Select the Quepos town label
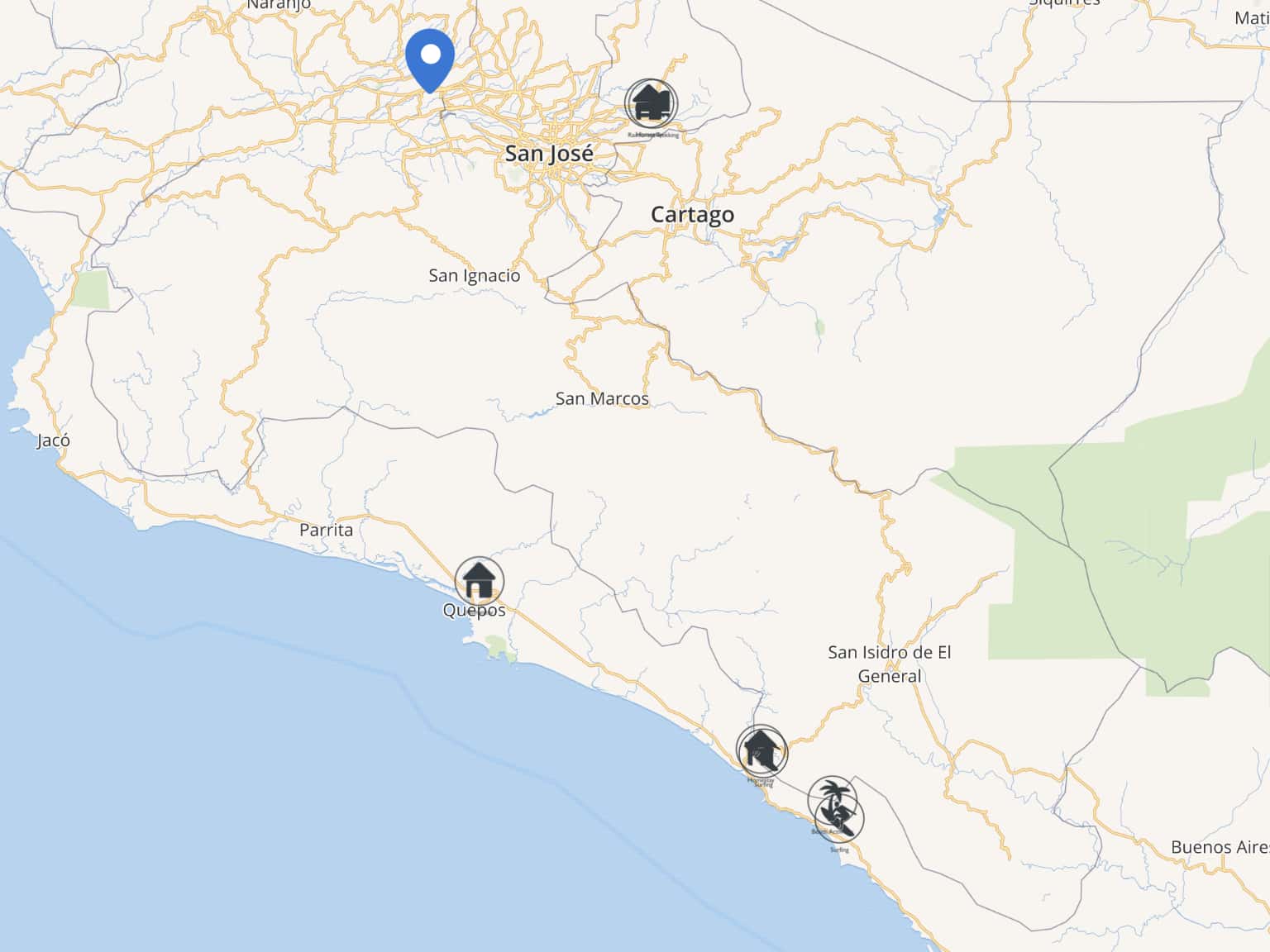 pyautogui.click(x=474, y=611)
